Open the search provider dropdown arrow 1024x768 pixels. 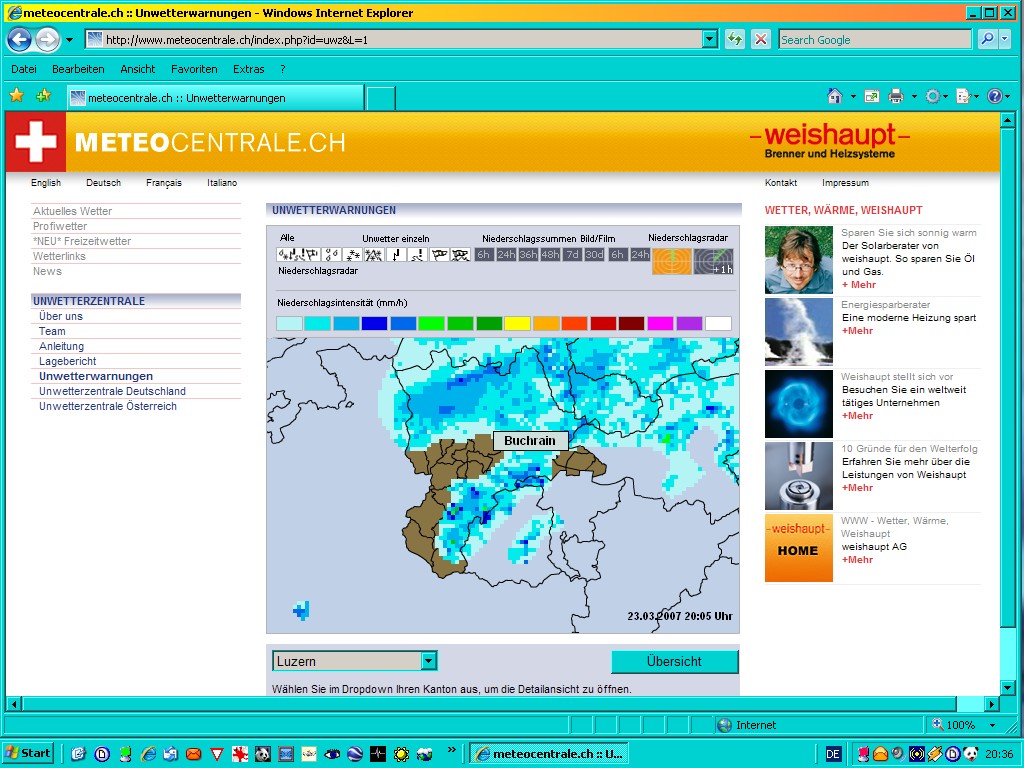click(x=1004, y=40)
